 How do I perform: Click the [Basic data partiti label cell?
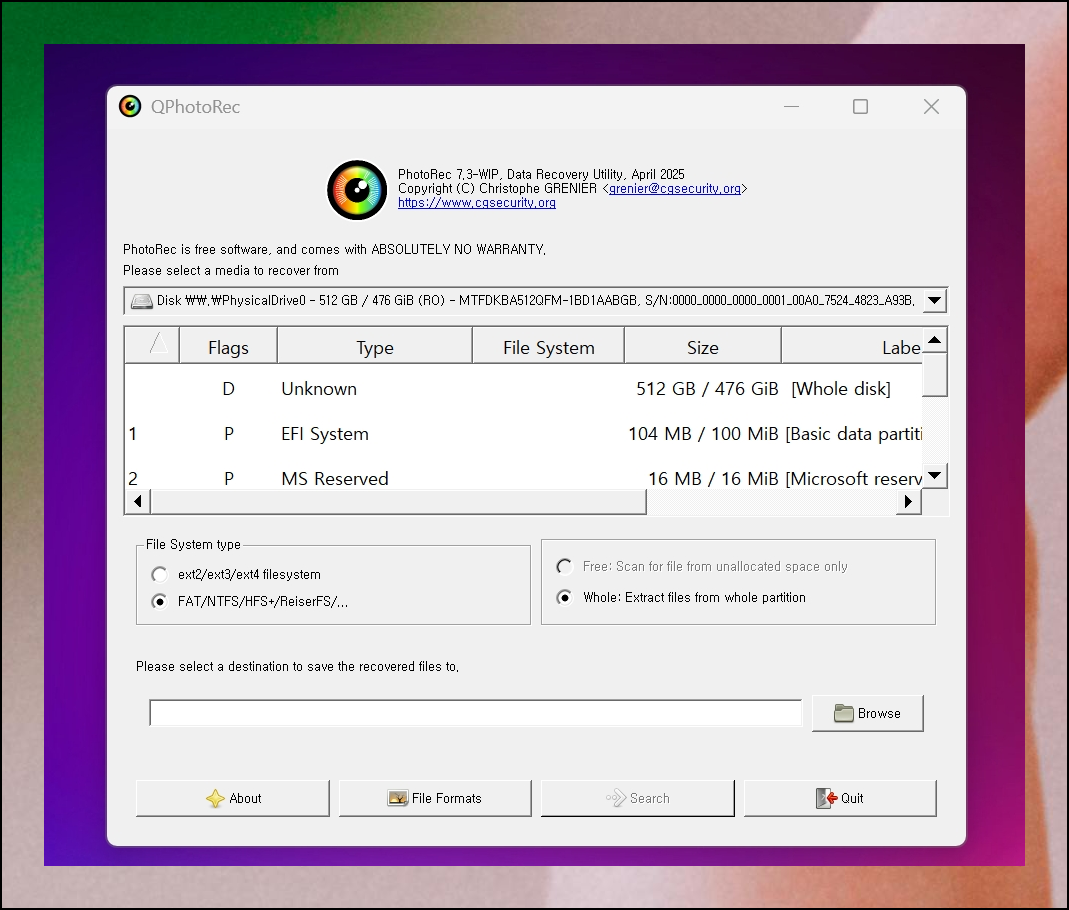pyautogui.click(x=854, y=434)
